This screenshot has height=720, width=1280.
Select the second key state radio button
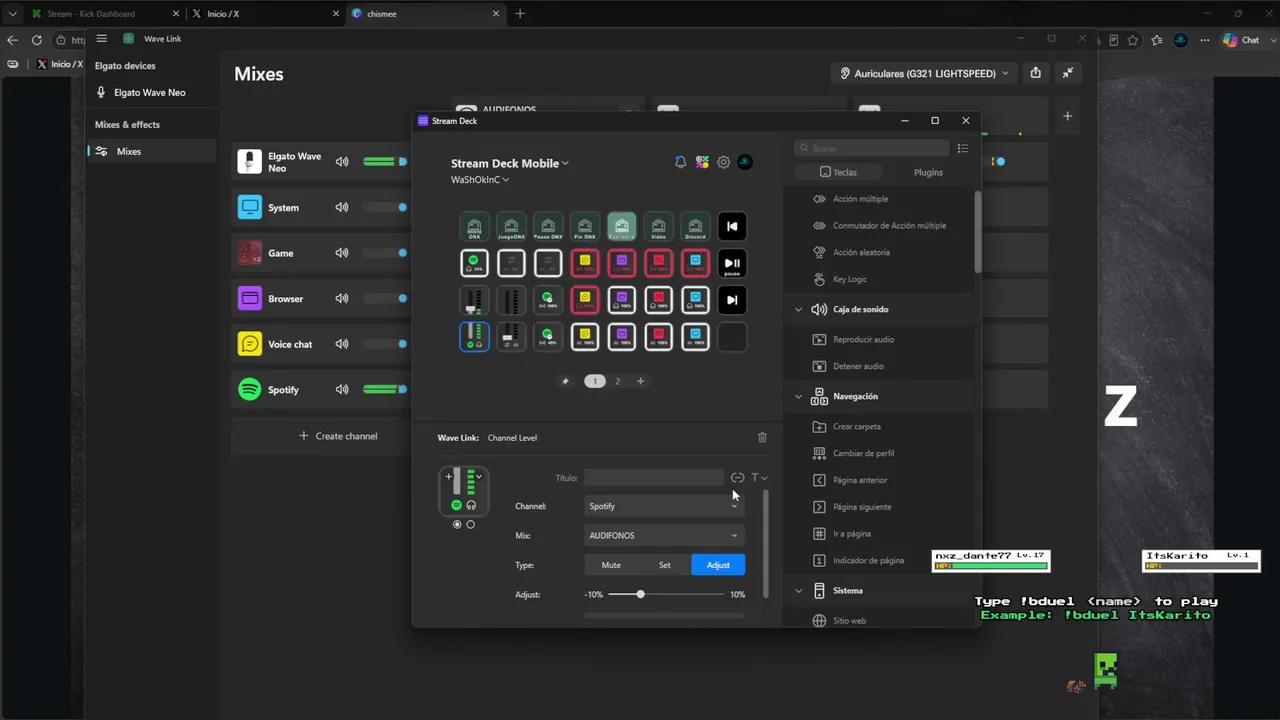tap(470, 524)
